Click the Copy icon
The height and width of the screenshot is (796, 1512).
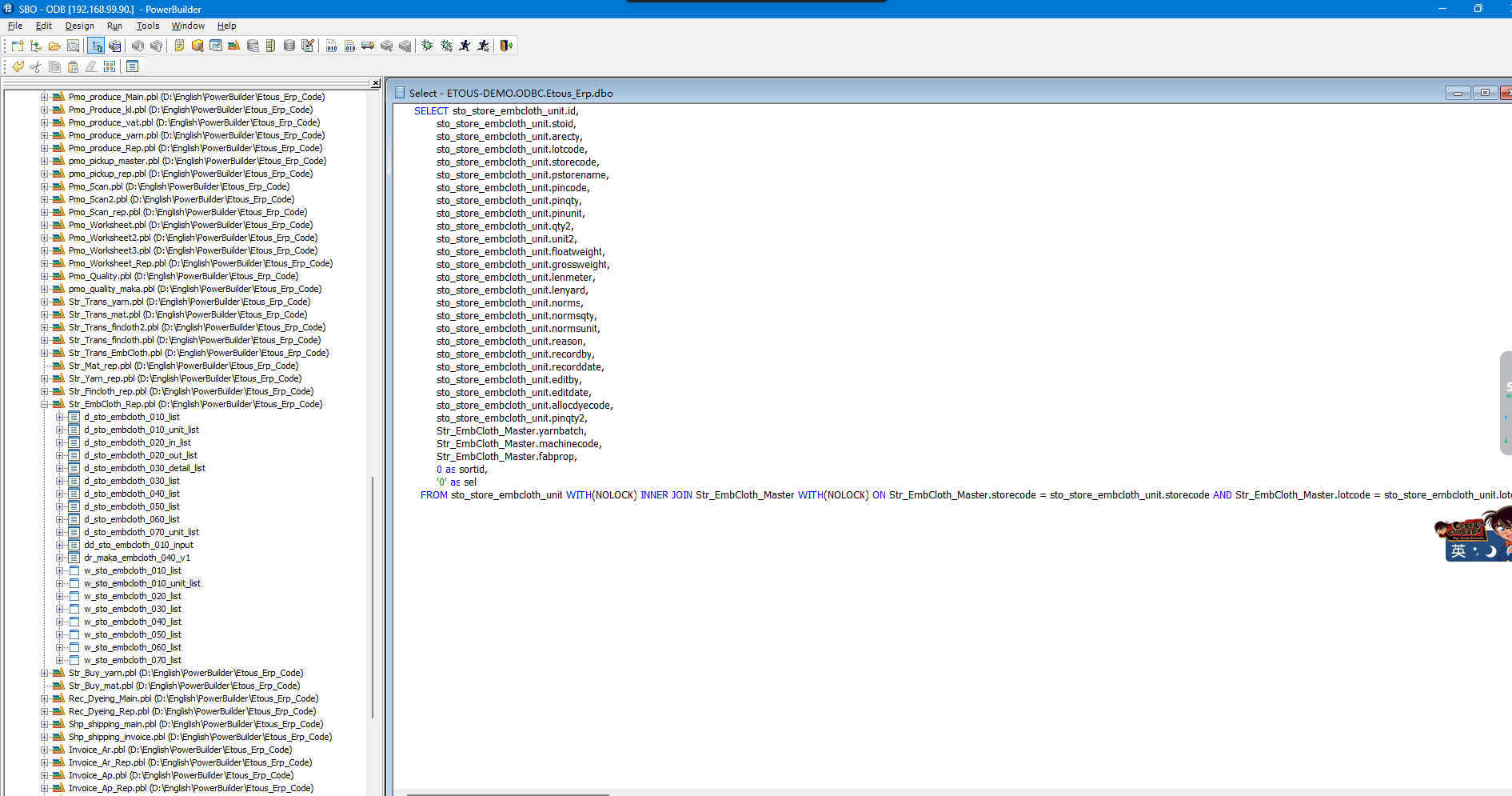coord(54,66)
